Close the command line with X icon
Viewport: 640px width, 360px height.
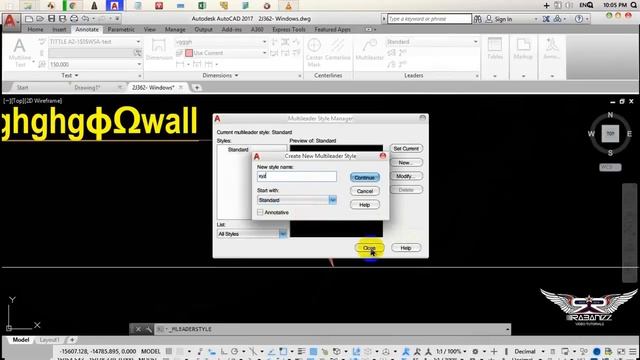point(138,329)
